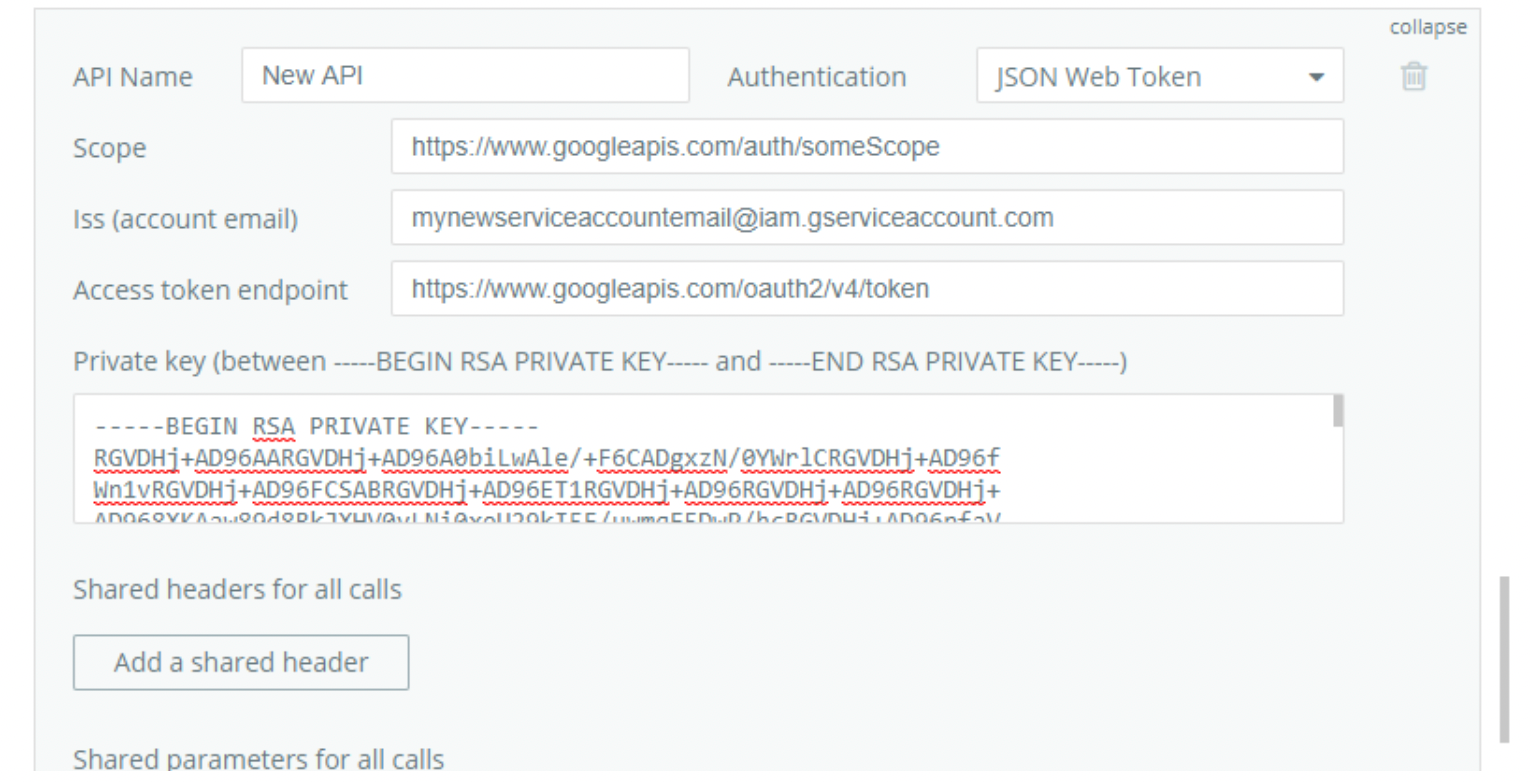Click the "Authentication" label text
Viewport: 1530px width, 782px height.
817,77
